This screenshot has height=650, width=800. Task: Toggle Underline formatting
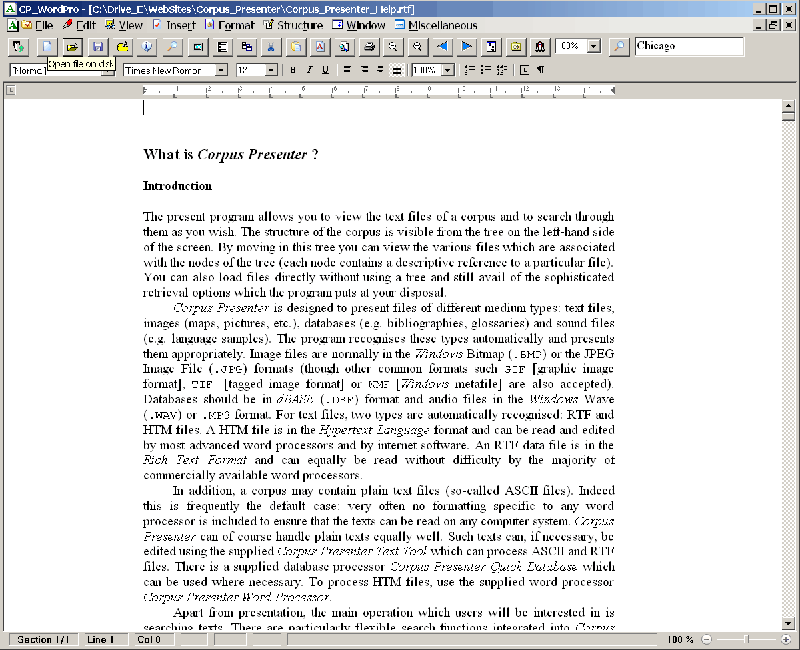326,70
